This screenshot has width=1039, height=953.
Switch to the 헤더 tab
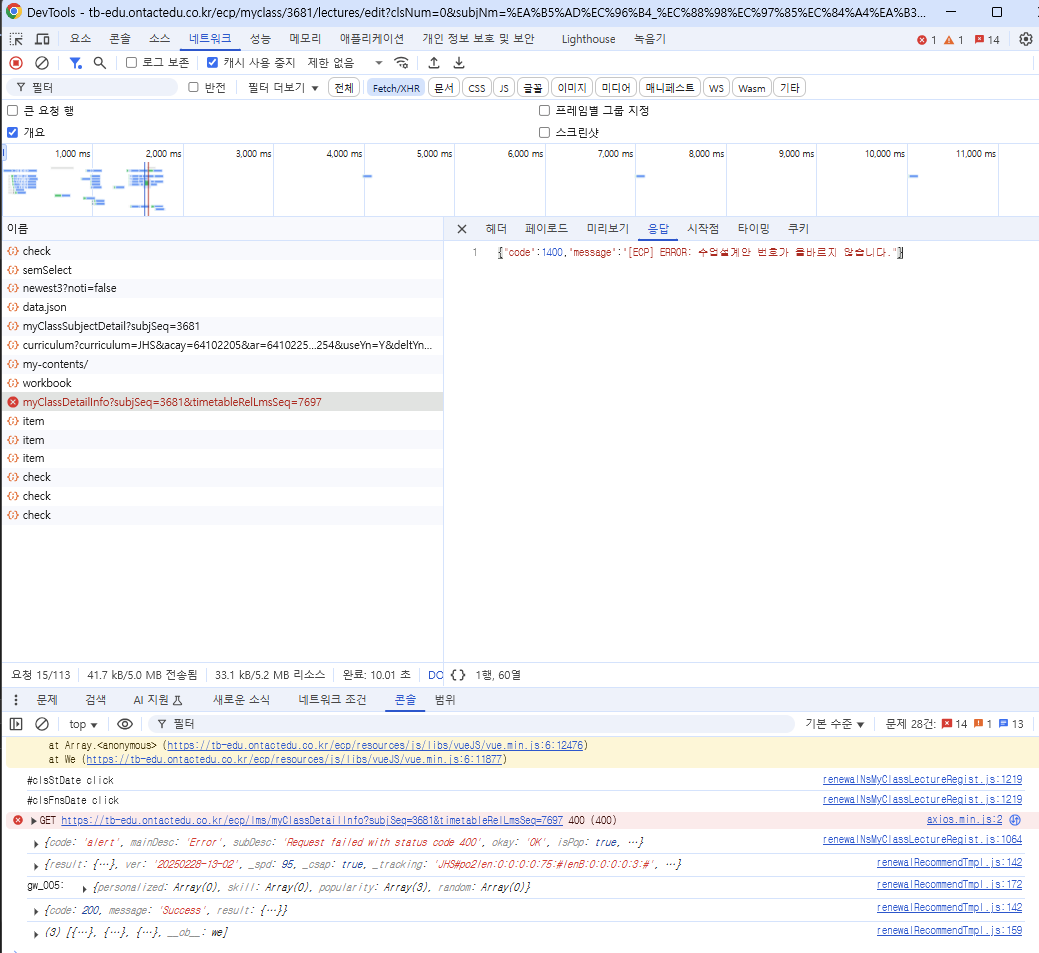tap(496, 229)
